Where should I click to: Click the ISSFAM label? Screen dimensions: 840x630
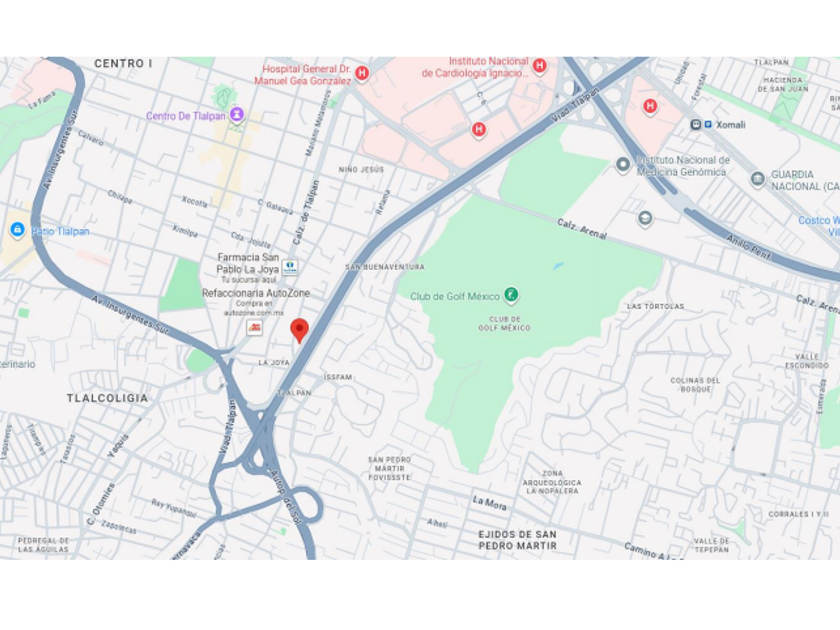point(338,377)
